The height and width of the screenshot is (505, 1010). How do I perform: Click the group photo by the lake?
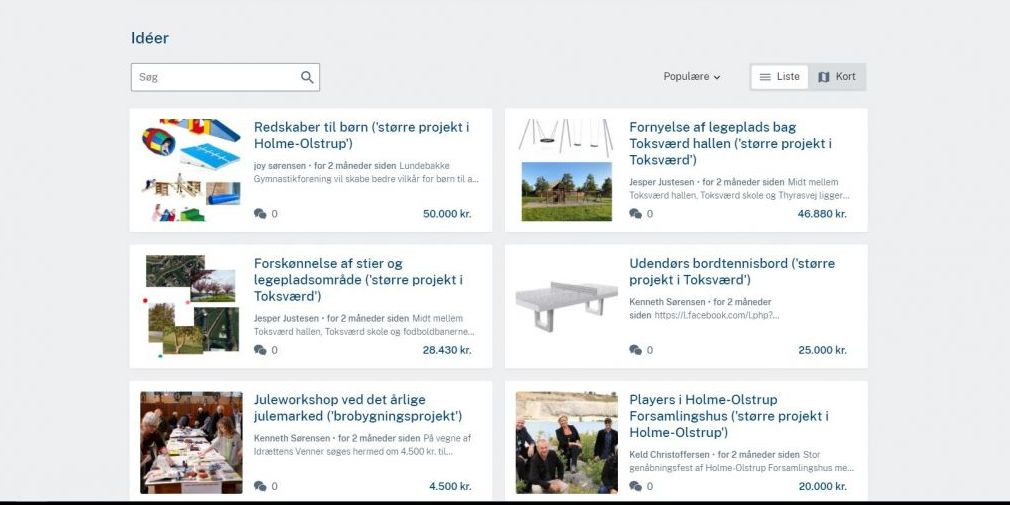point(567,443)
